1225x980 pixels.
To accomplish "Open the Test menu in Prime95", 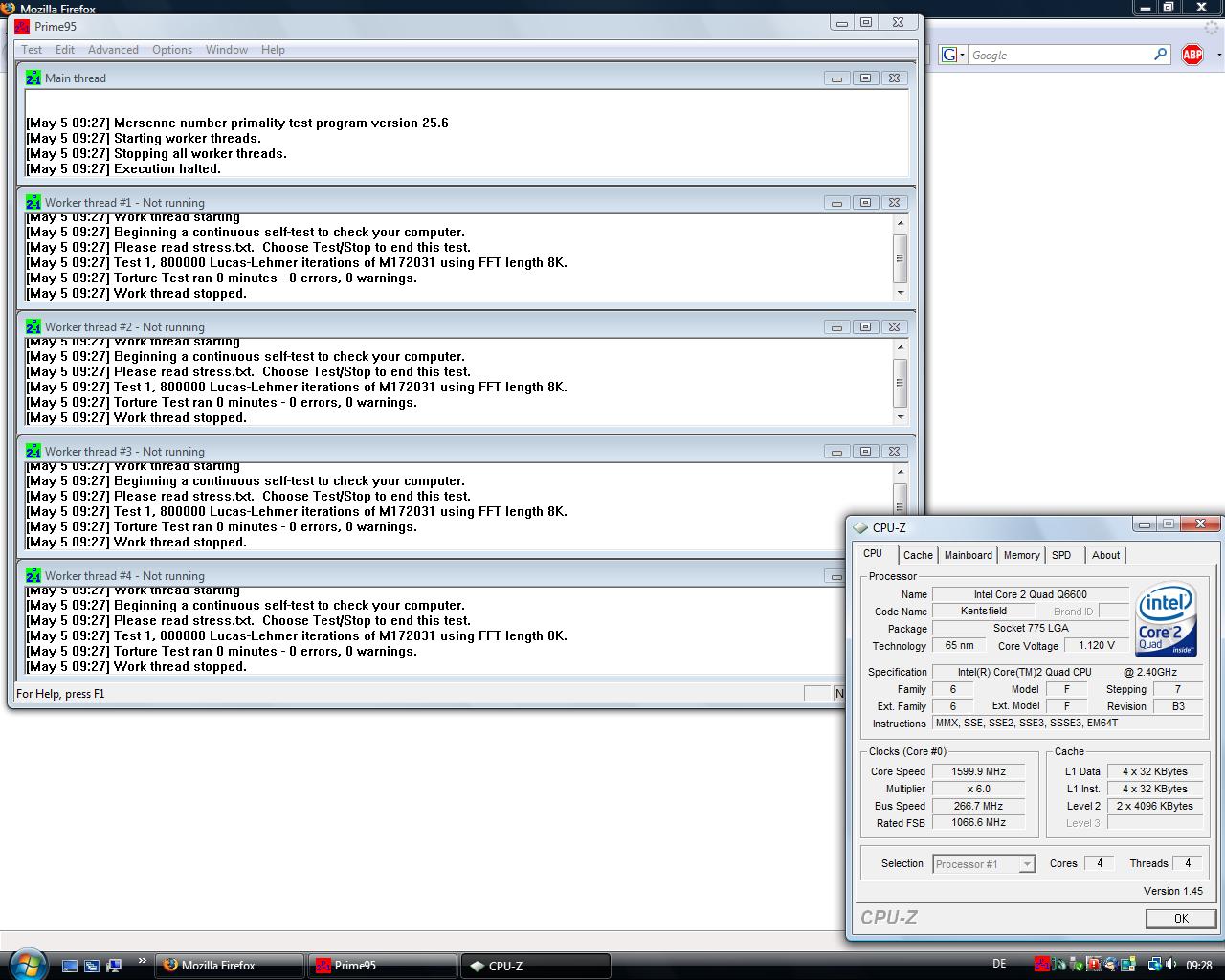I will coord(32,50).
